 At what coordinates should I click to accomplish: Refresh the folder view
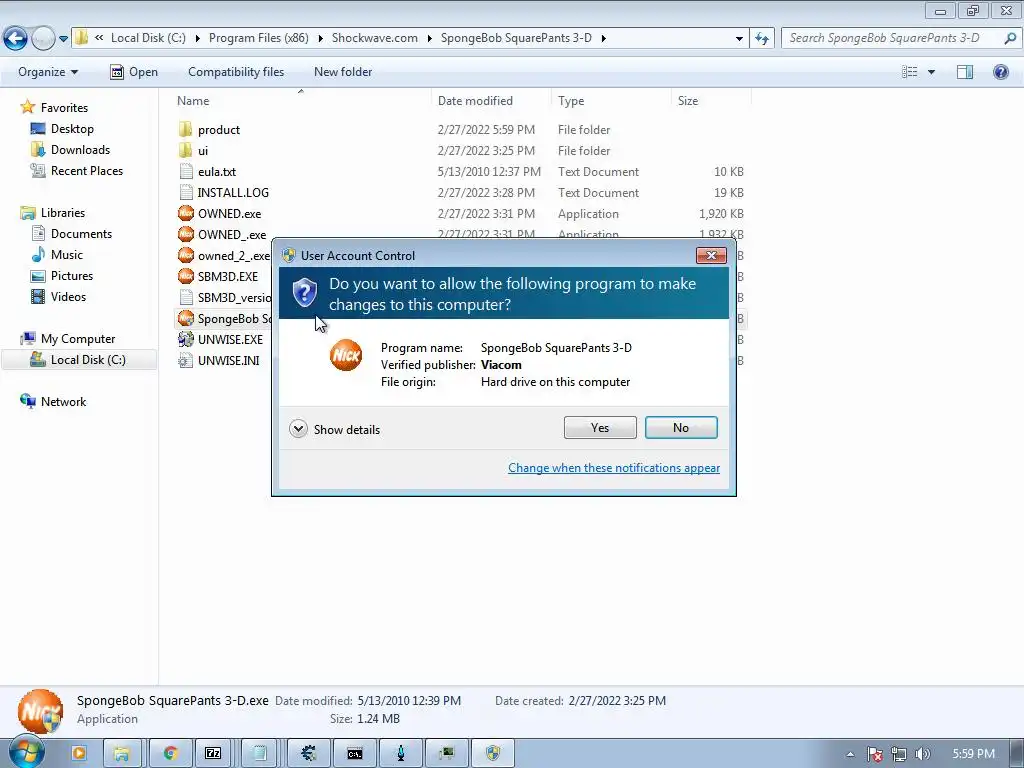coord(761,39)
